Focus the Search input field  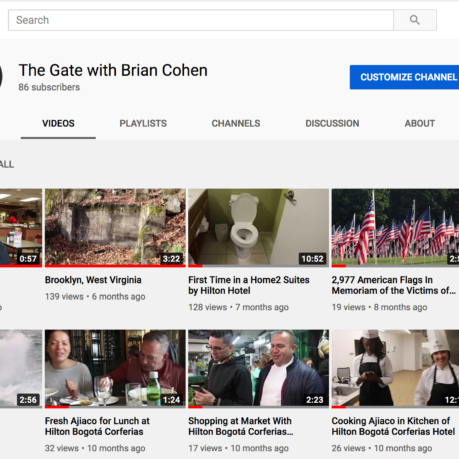tap(201, 20)
